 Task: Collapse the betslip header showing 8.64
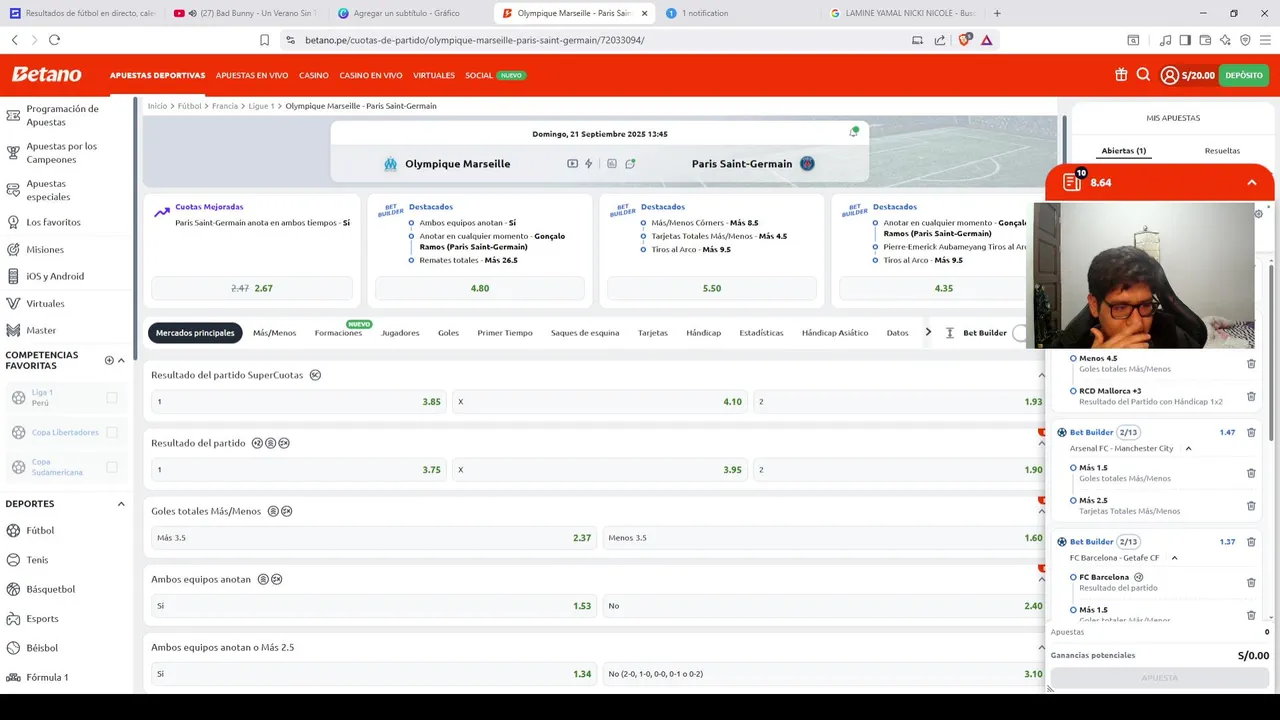tap(1251, 183)
